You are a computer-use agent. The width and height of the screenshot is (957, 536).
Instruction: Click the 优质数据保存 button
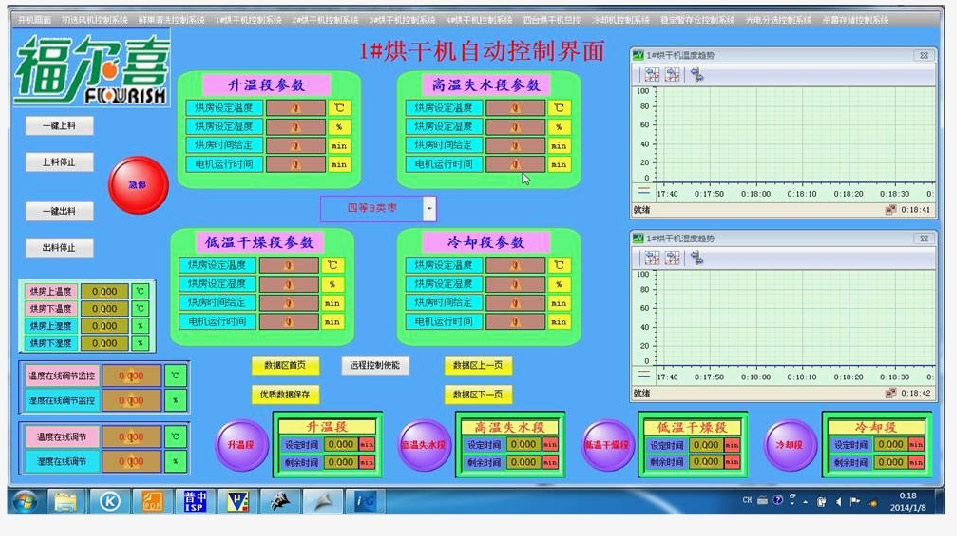[x=285, y=394]
